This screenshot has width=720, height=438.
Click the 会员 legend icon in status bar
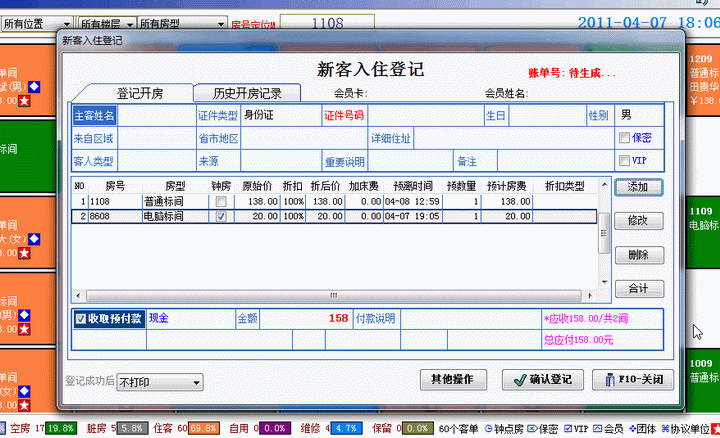(597, 428)
